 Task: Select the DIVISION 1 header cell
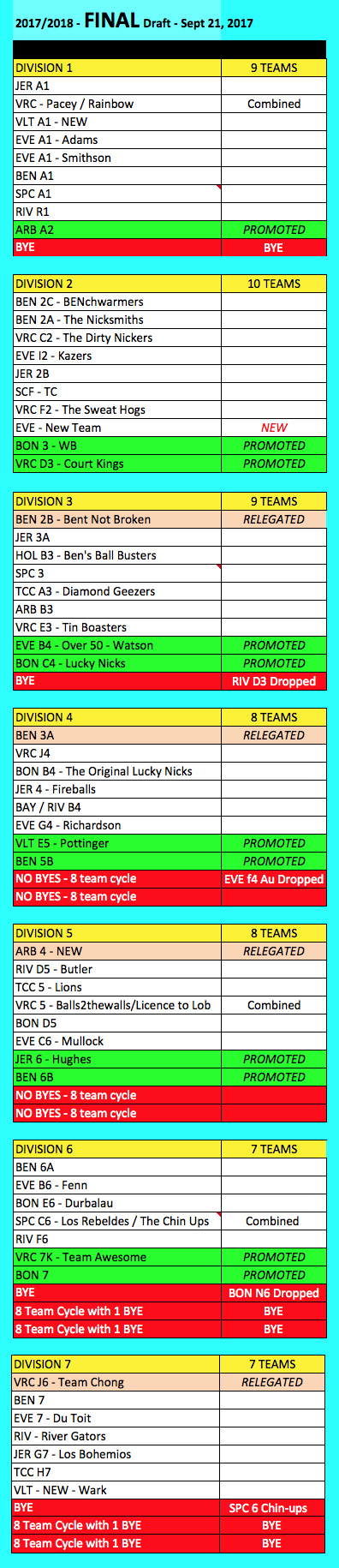pyautogui.click(x=117, y=68)
